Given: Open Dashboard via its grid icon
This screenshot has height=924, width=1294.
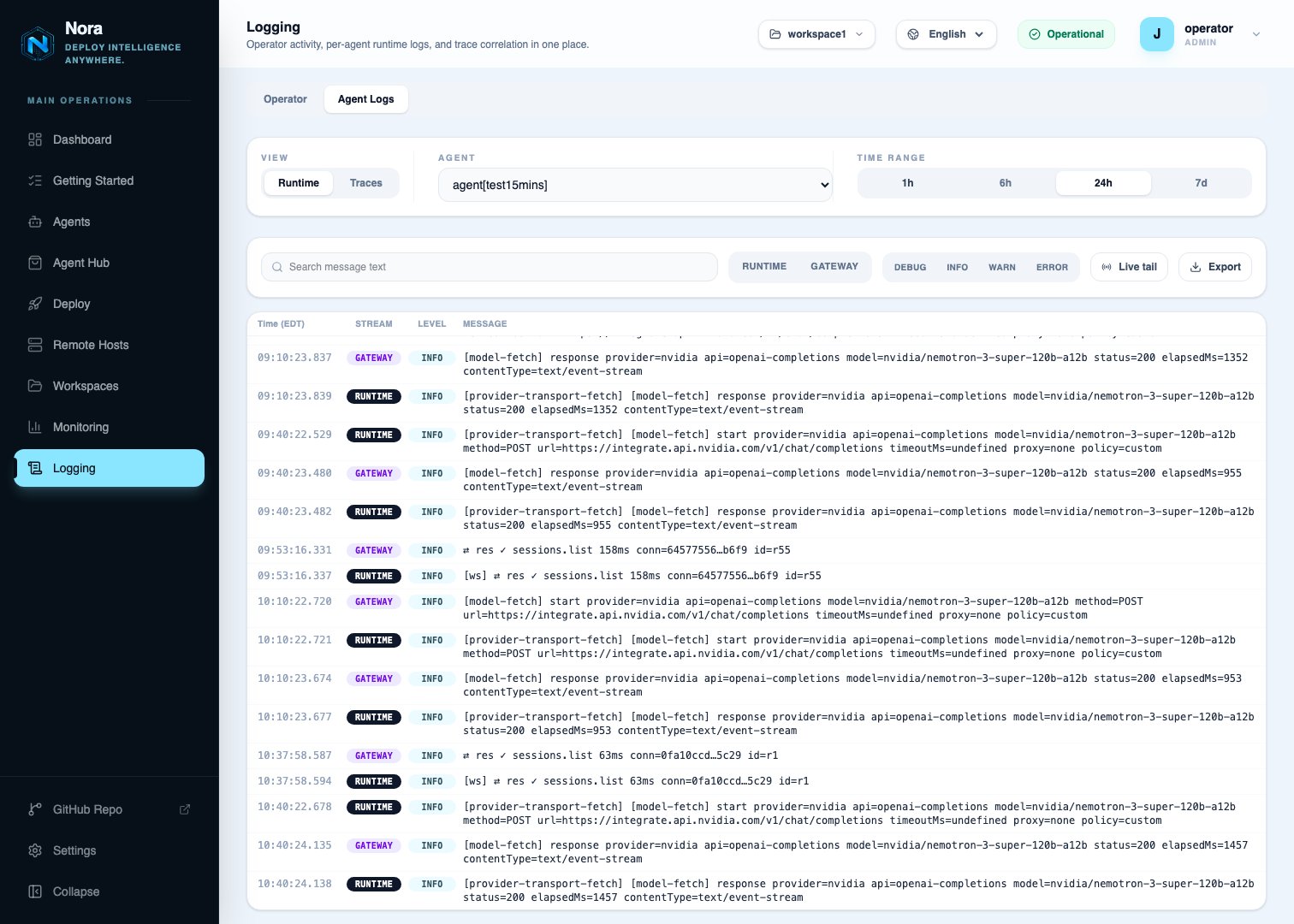Looking at the screenshot, I should [x=35, y=139].
